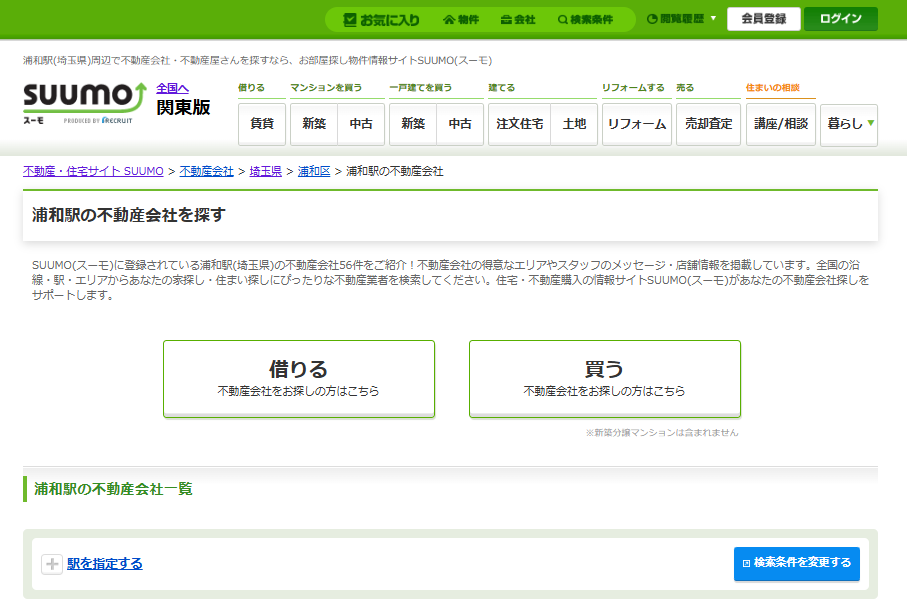Click the 借りる category label above 賃貸
907x599 pixels.
click(251, 88)
